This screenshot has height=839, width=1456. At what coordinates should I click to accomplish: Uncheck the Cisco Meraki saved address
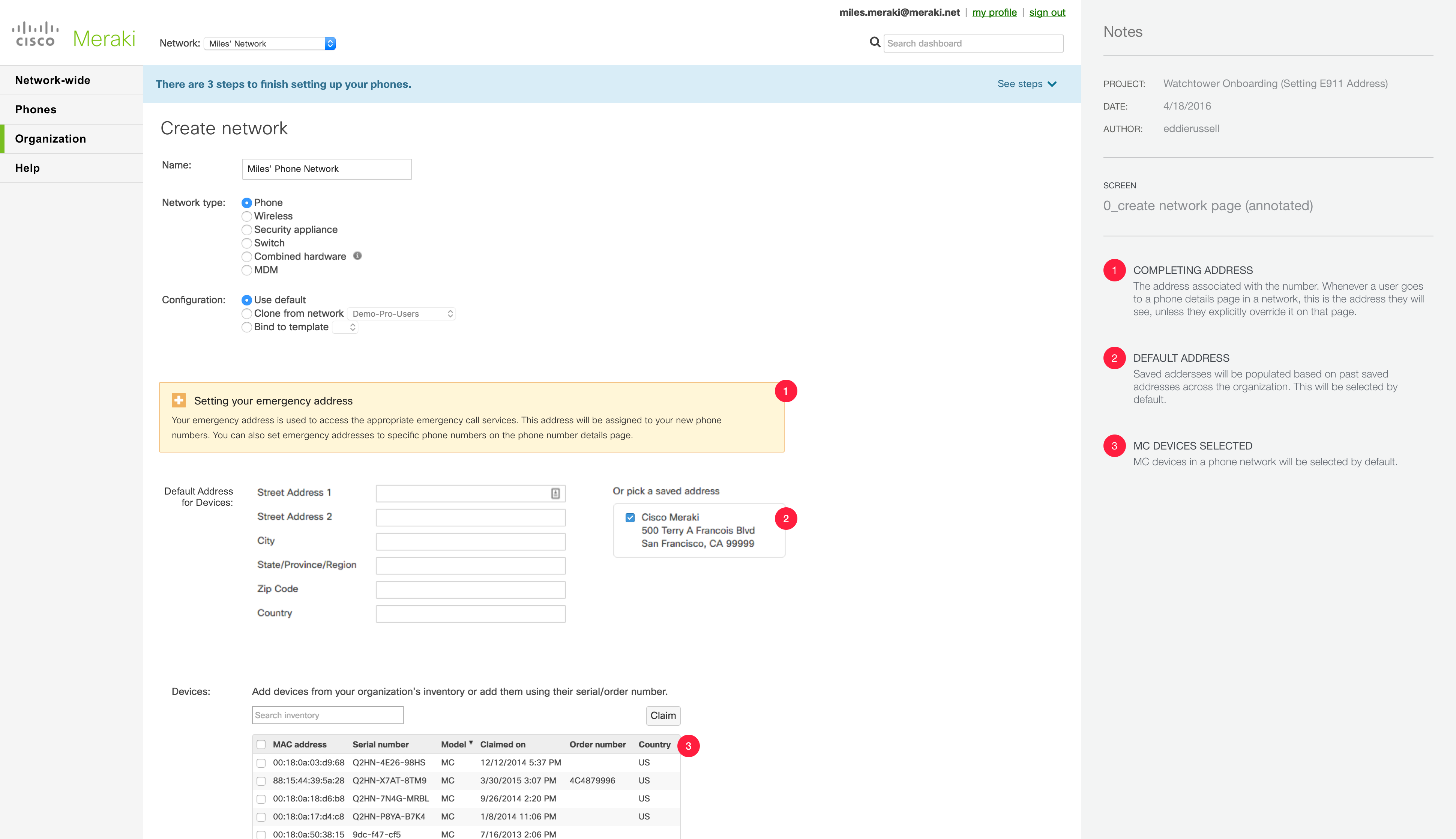point(630,517)
